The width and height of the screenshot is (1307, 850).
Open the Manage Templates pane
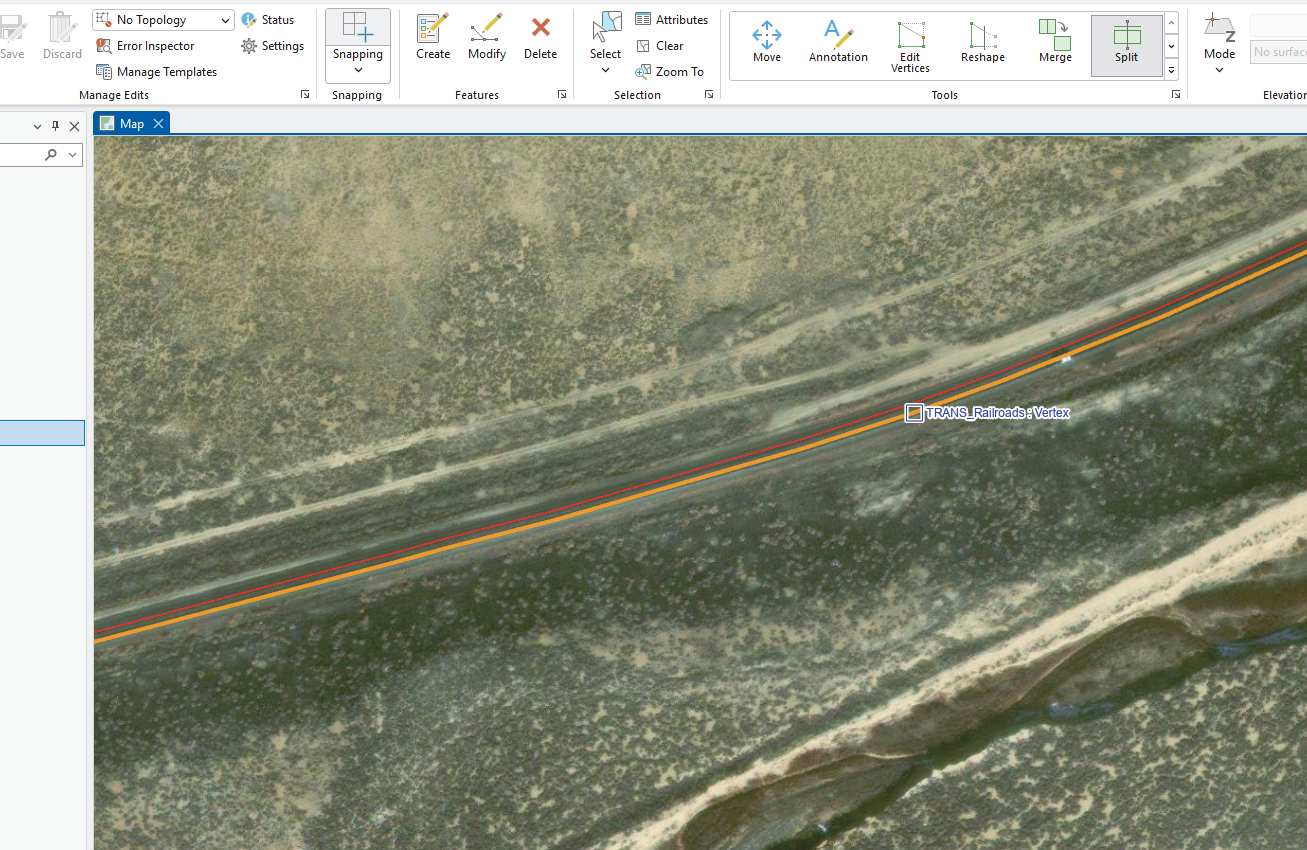pos(156,71)
